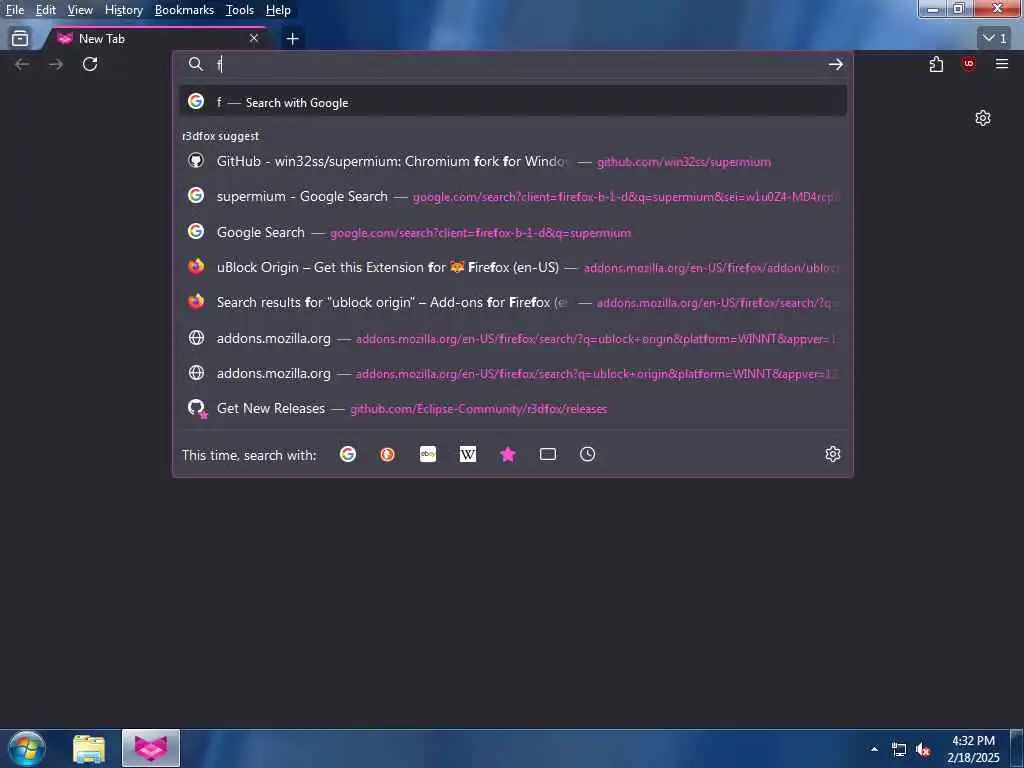The image size is (1024, 768).
Task: Go forward to next page
Action: pos(56,64)
